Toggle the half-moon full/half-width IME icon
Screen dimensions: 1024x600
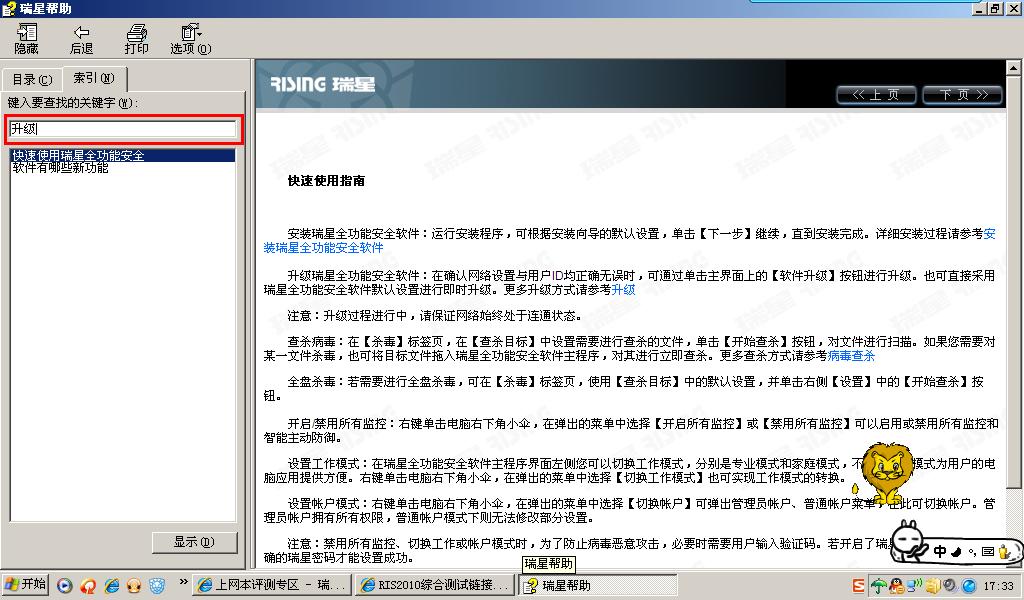(955, 552)
